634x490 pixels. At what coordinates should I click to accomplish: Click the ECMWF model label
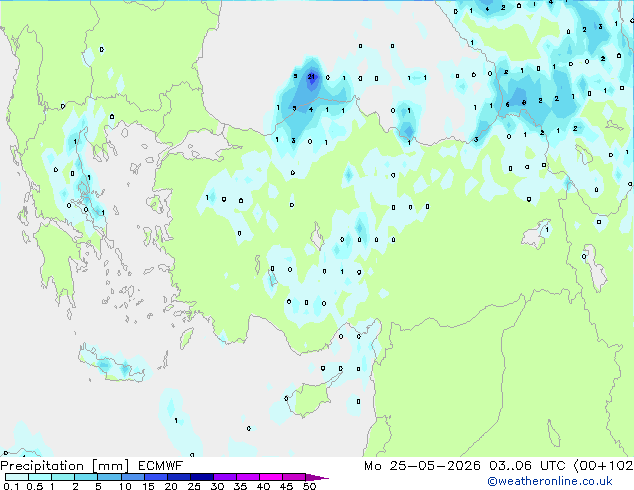[x=161, y=466]
